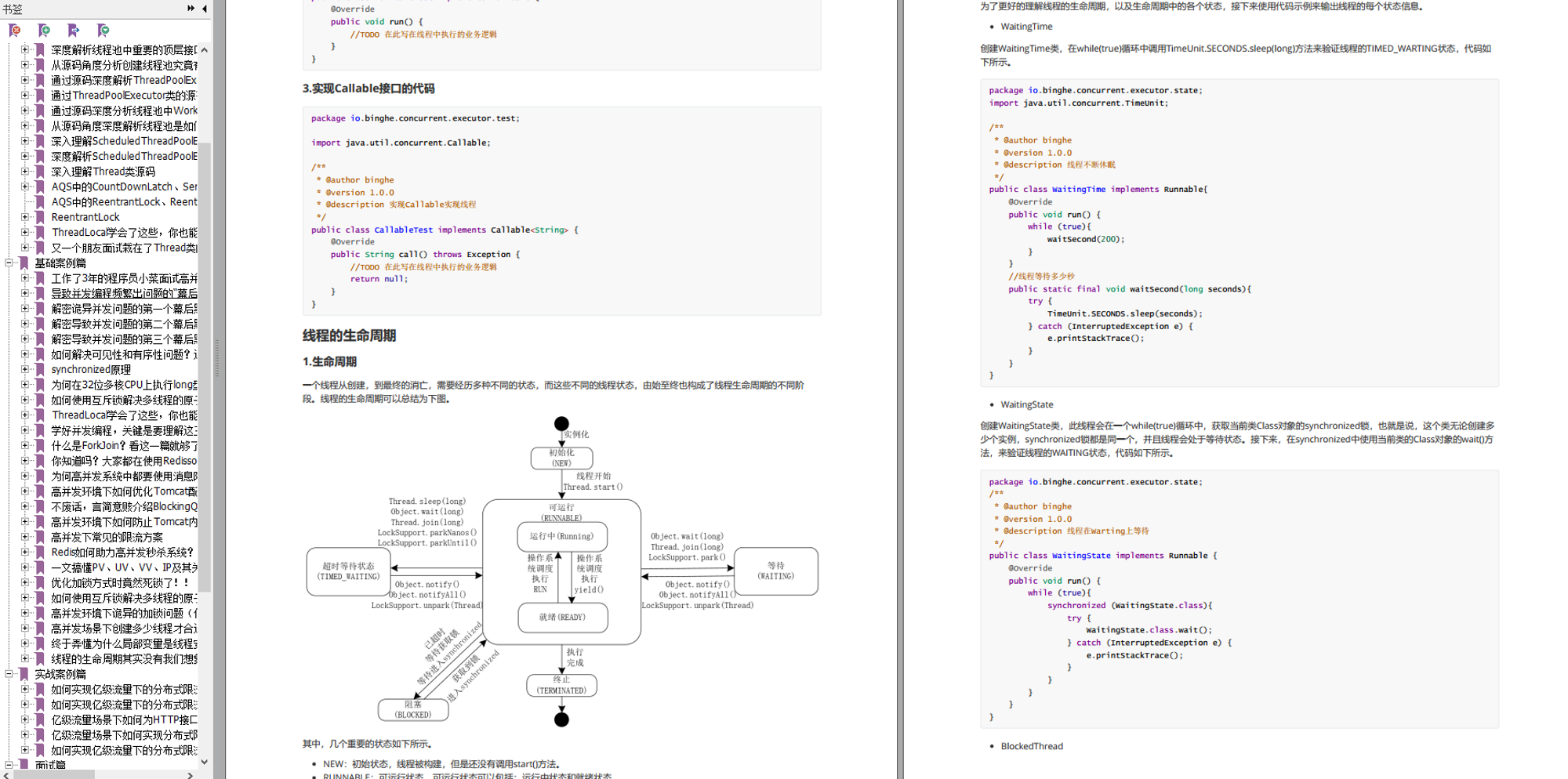Click the bookmark icon beside 基础案例篇

pos(24,263)
